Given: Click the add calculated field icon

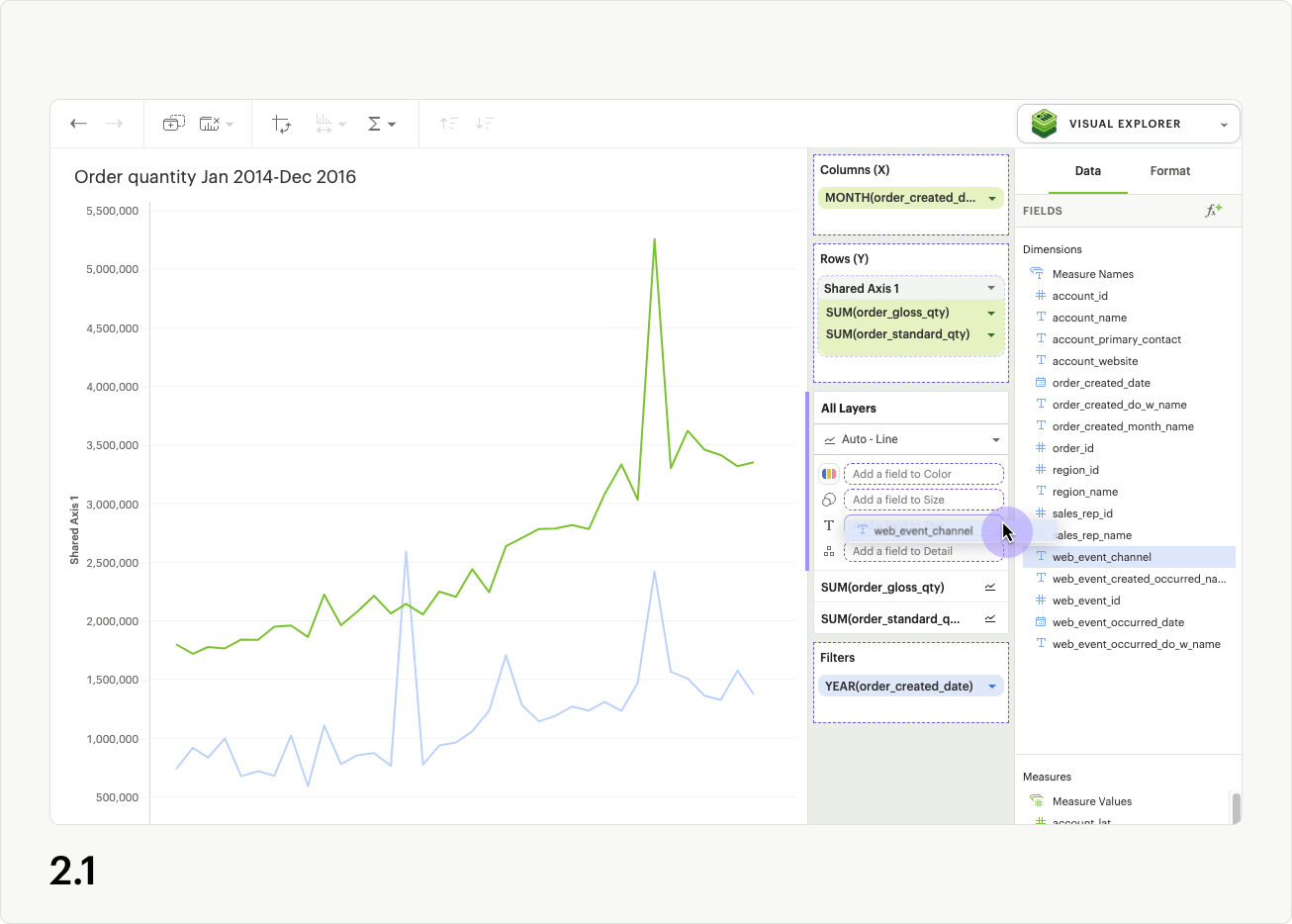Looking at the screenshot, I should click(x=1213, y=211).
